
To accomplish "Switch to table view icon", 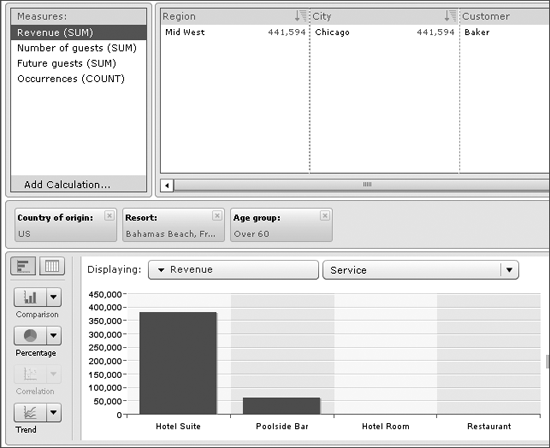I will pos(52,266).
